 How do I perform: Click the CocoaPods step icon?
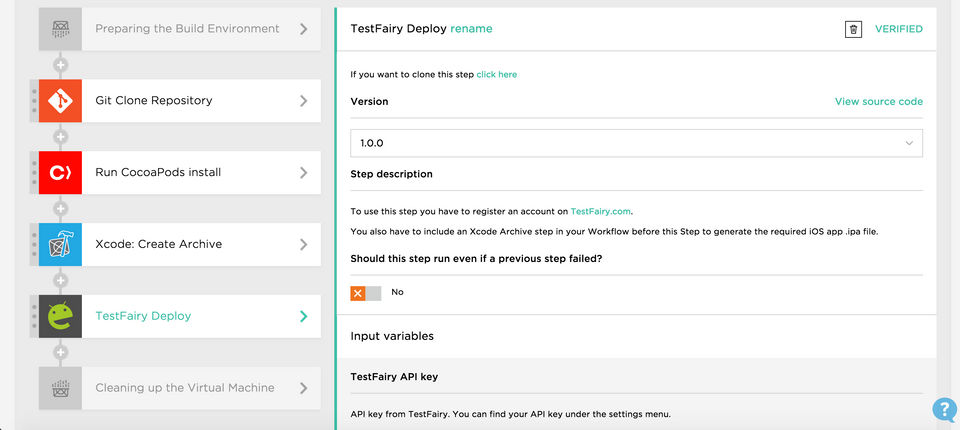coord(60,173)
